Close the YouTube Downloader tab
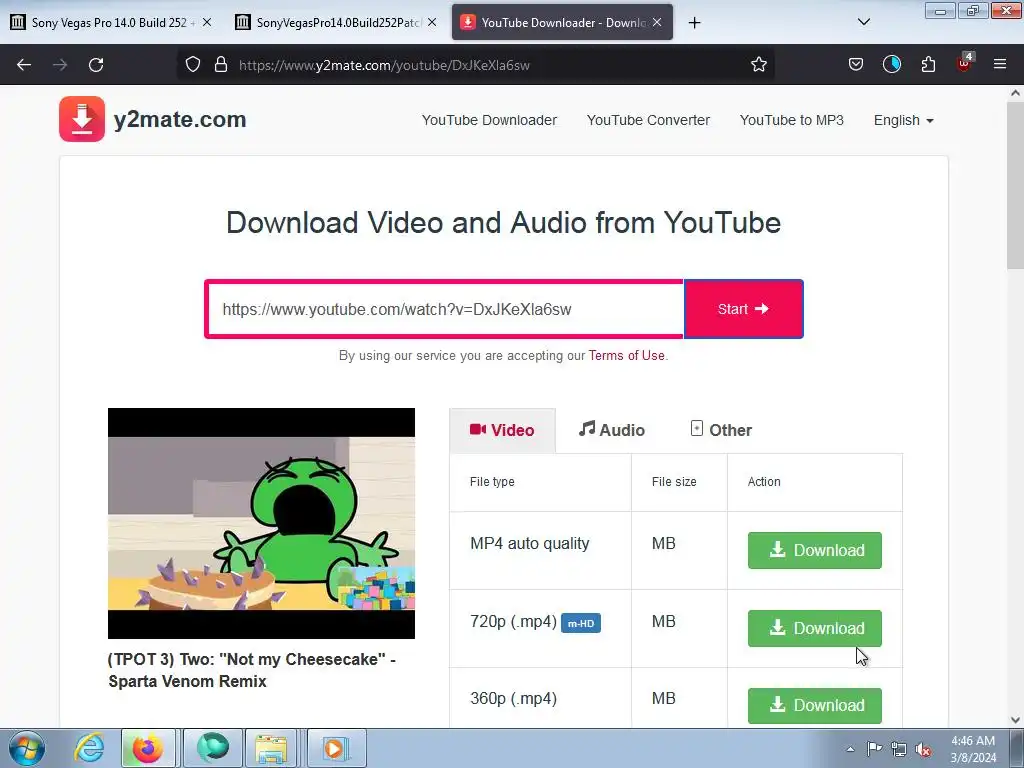Viewport: 1024px width, 768px height. (x=657, y=22)
